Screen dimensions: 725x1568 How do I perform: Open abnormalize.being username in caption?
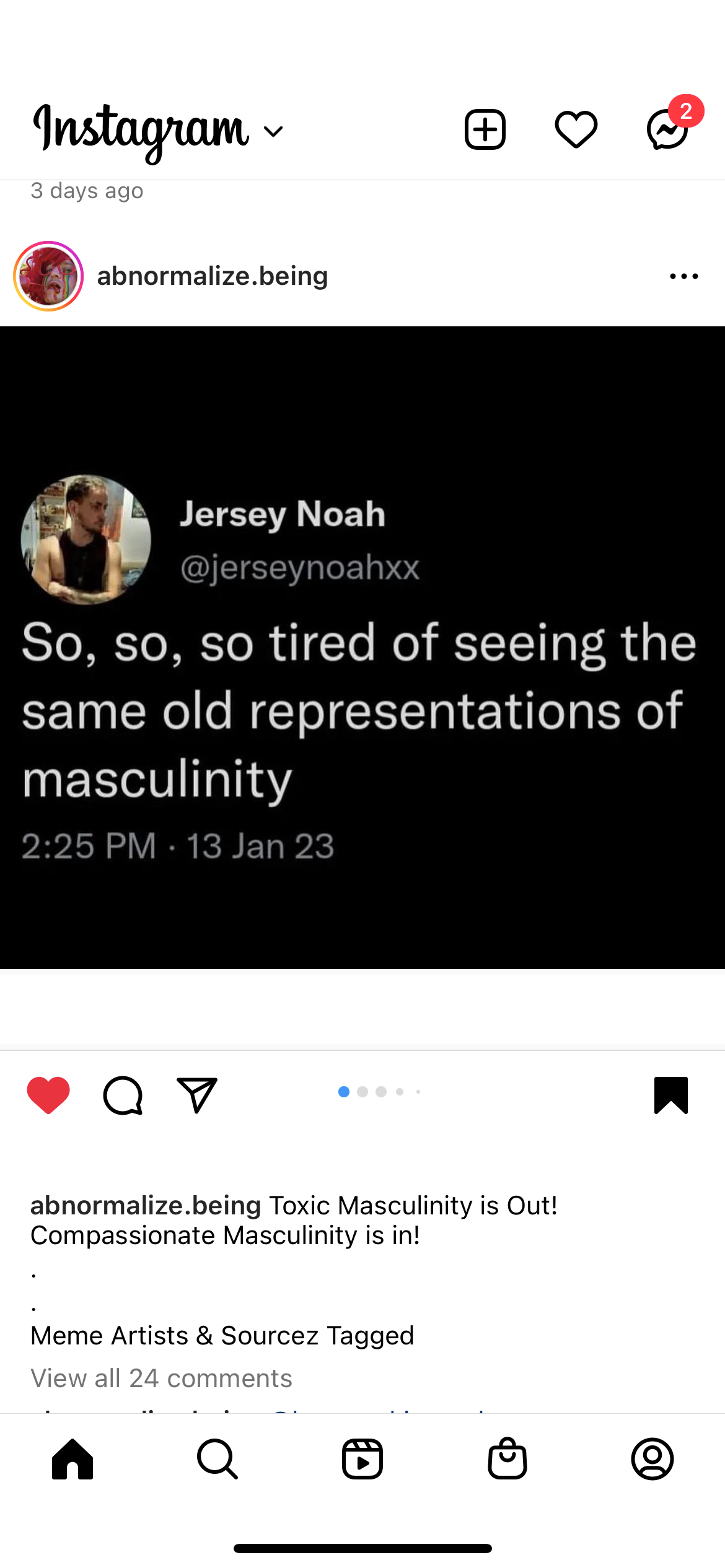146,1205
